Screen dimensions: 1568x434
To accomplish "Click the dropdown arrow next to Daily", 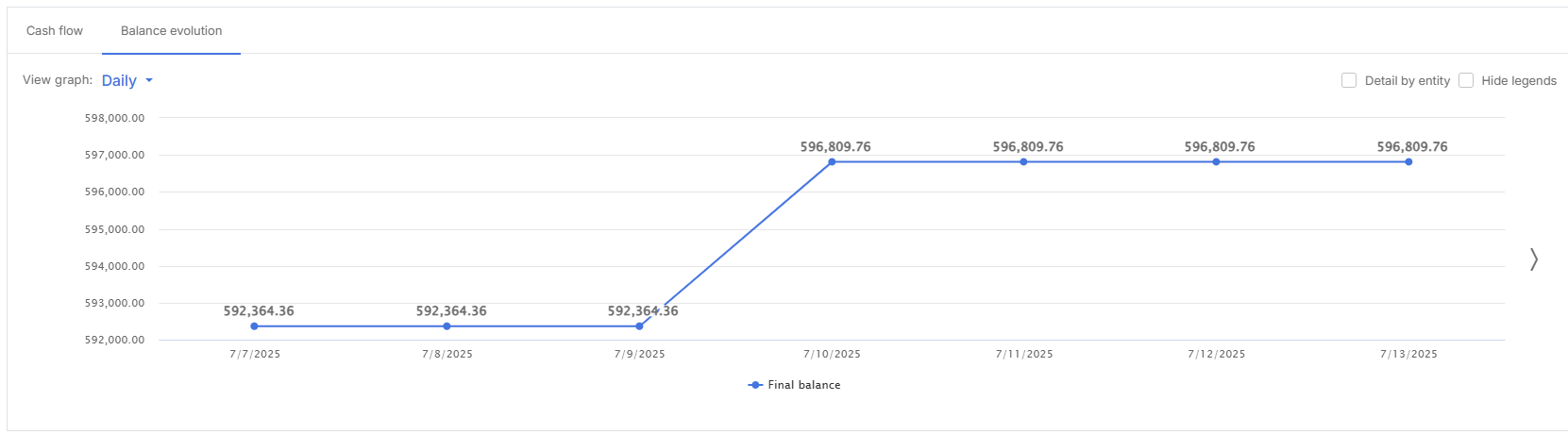I will [x=149, y=81].
